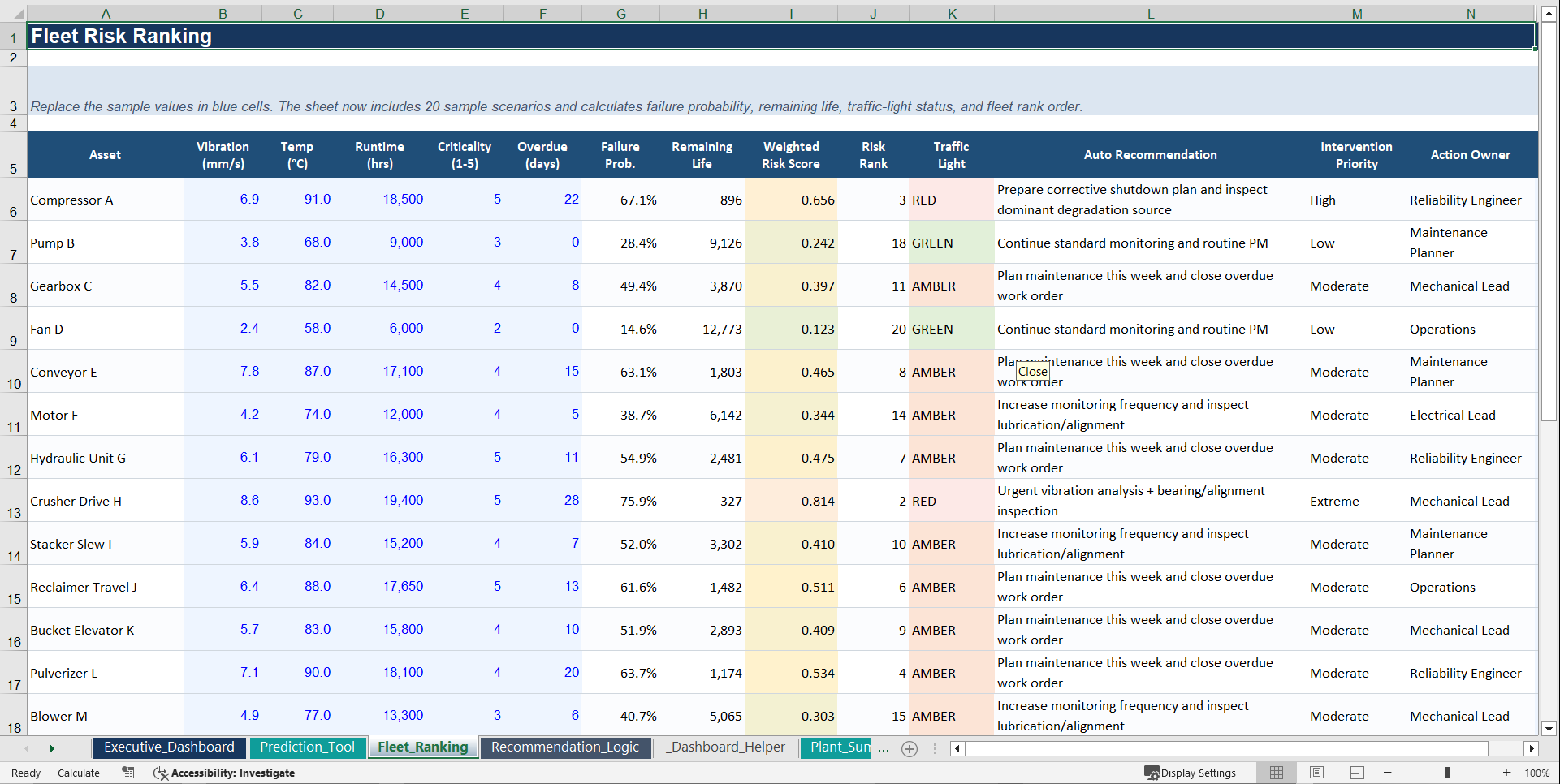Open the Recommendation_Logic tab
The image size is (1560, 784).
(565, 747)
